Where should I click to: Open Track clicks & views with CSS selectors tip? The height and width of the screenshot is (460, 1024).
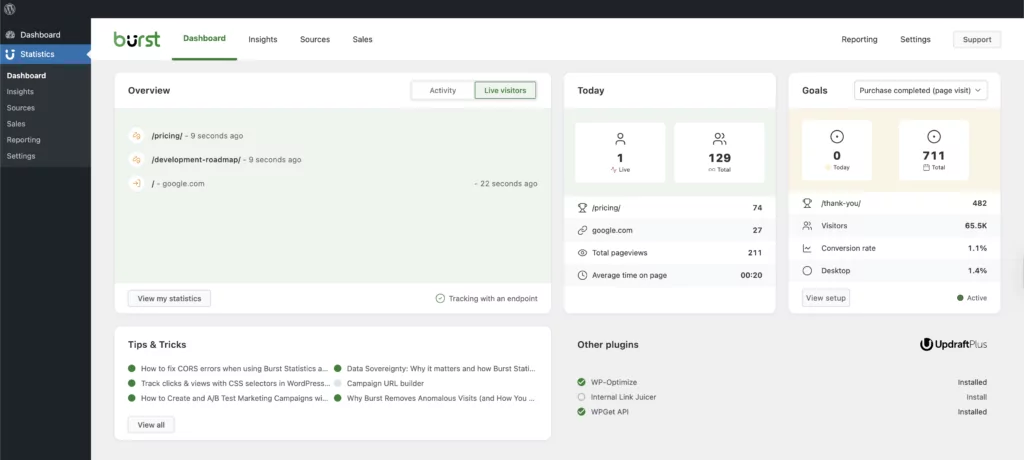point(234,384)
